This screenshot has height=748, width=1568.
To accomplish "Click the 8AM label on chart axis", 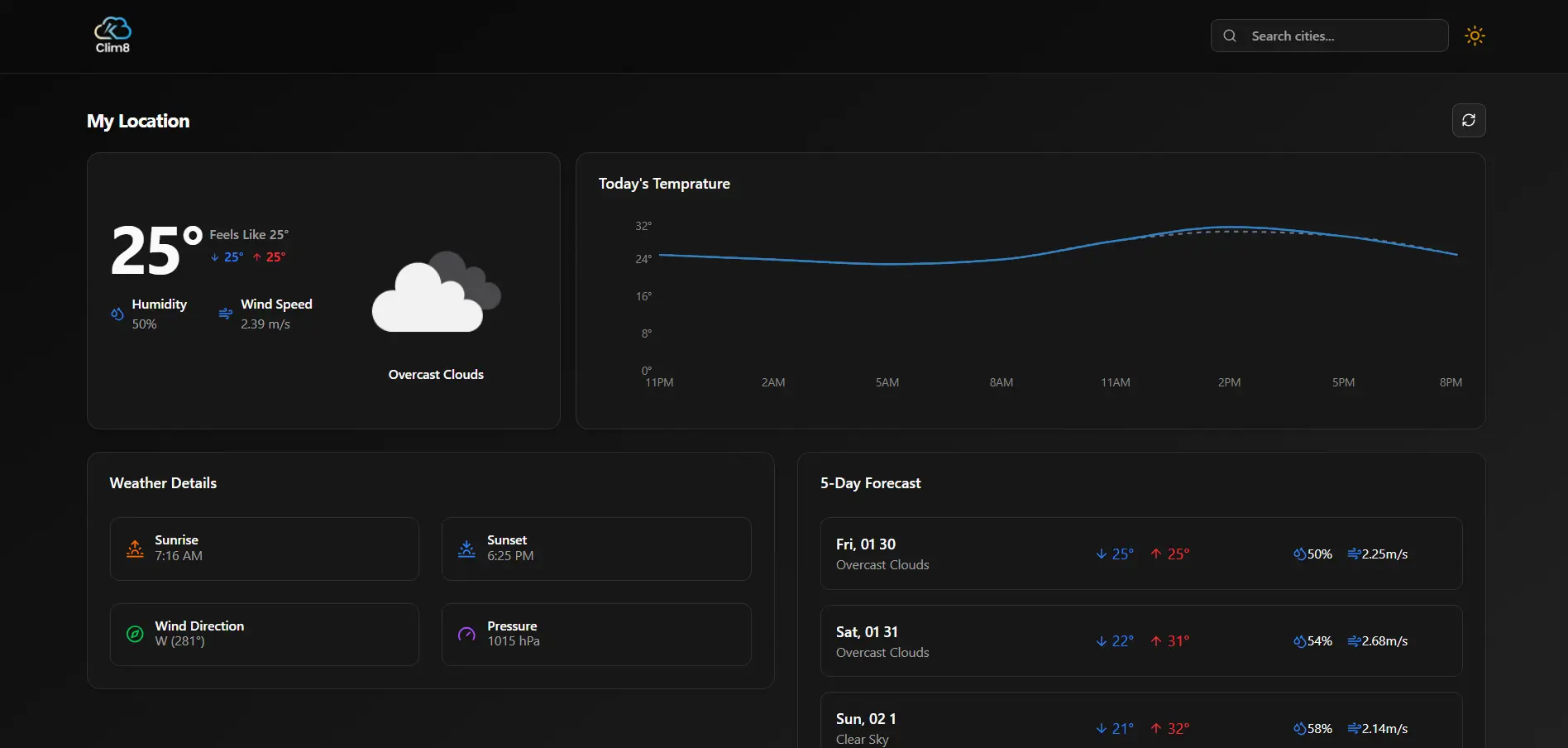I will (1001, 382).
